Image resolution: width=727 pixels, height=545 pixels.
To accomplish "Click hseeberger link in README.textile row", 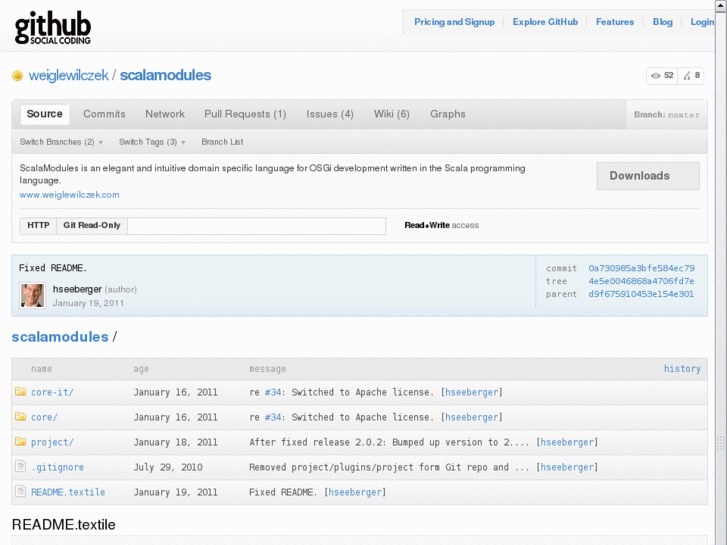I will coord(355,493).
